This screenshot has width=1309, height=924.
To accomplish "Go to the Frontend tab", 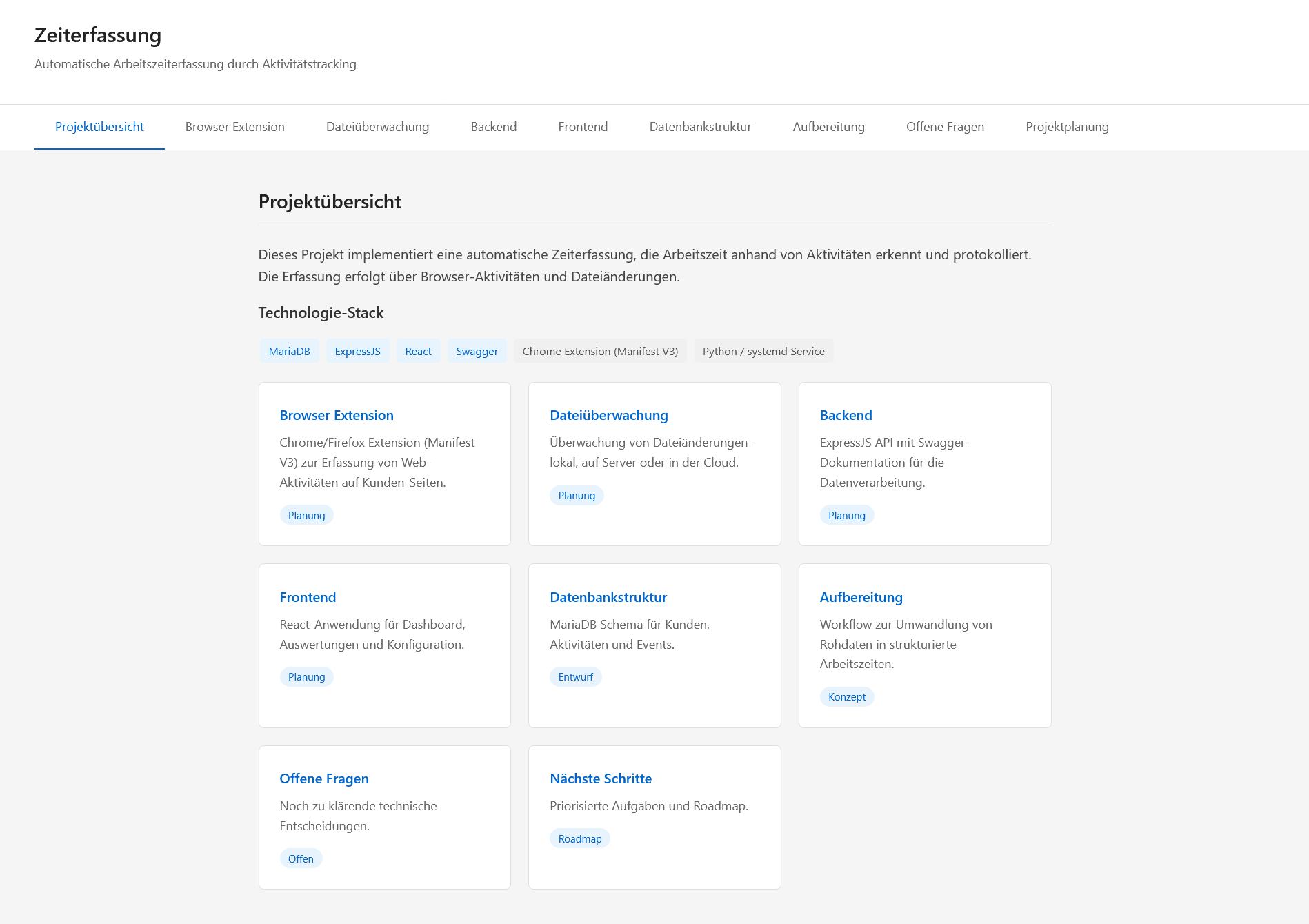I will click(583, 127).
